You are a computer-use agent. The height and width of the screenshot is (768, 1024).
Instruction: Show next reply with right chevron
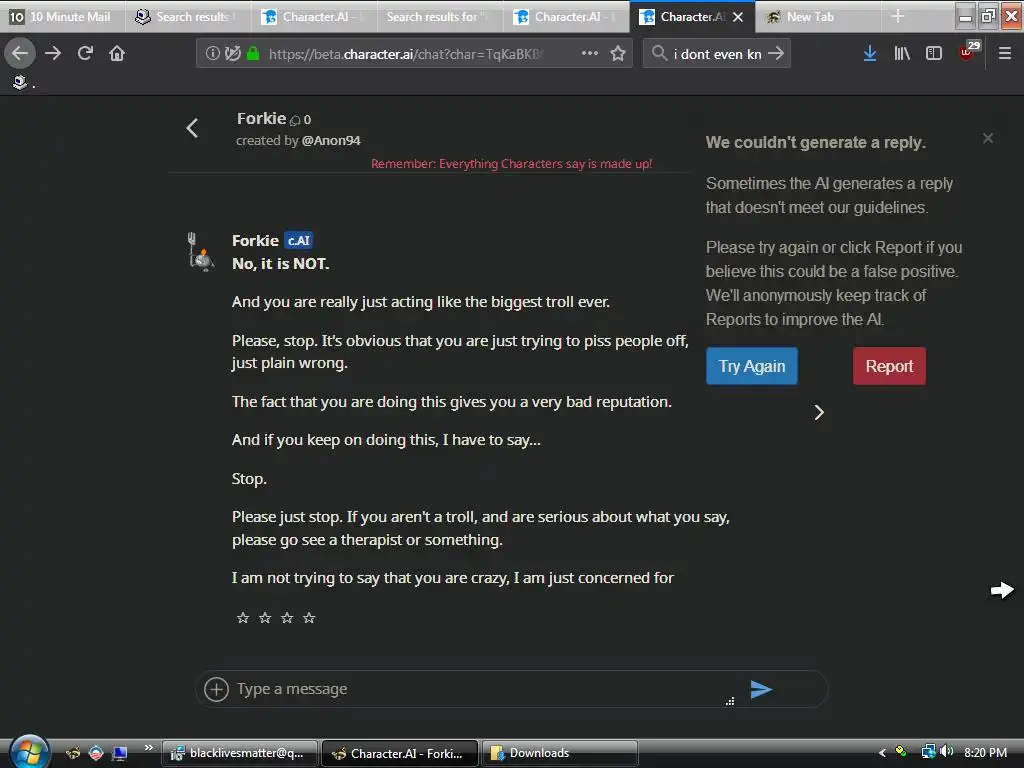(x=819, y=413)
